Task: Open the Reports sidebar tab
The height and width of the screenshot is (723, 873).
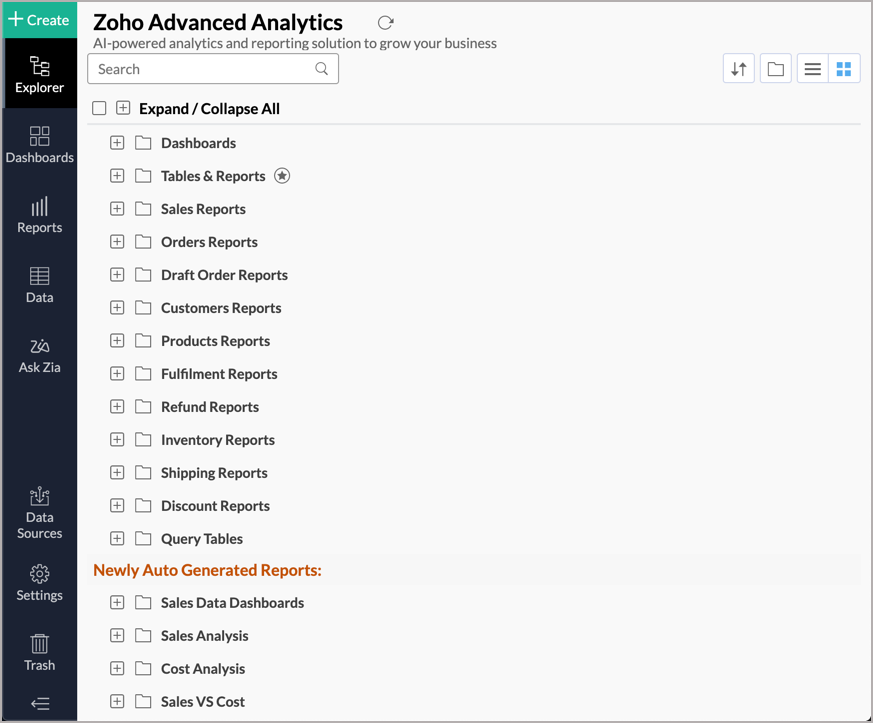Action: tap(39, 215)
